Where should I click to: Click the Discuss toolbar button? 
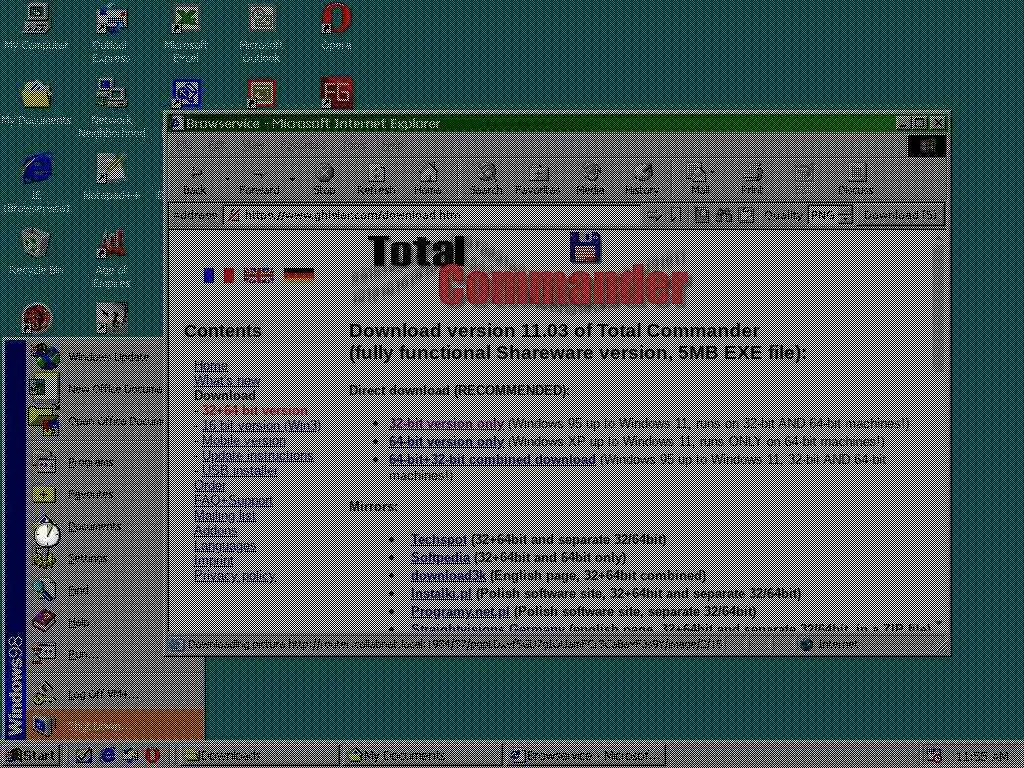click(x=856, y=180)
